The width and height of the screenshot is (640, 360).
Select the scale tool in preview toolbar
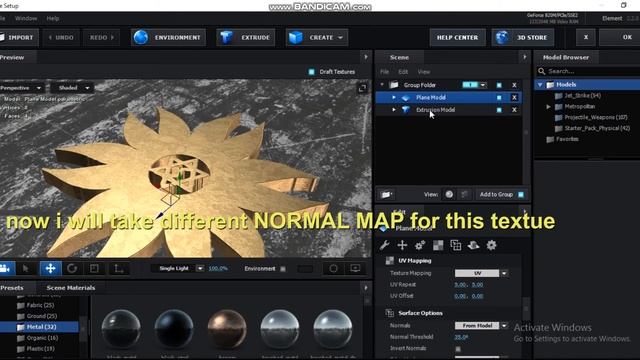pyautogui.click(x=94, y=268)
